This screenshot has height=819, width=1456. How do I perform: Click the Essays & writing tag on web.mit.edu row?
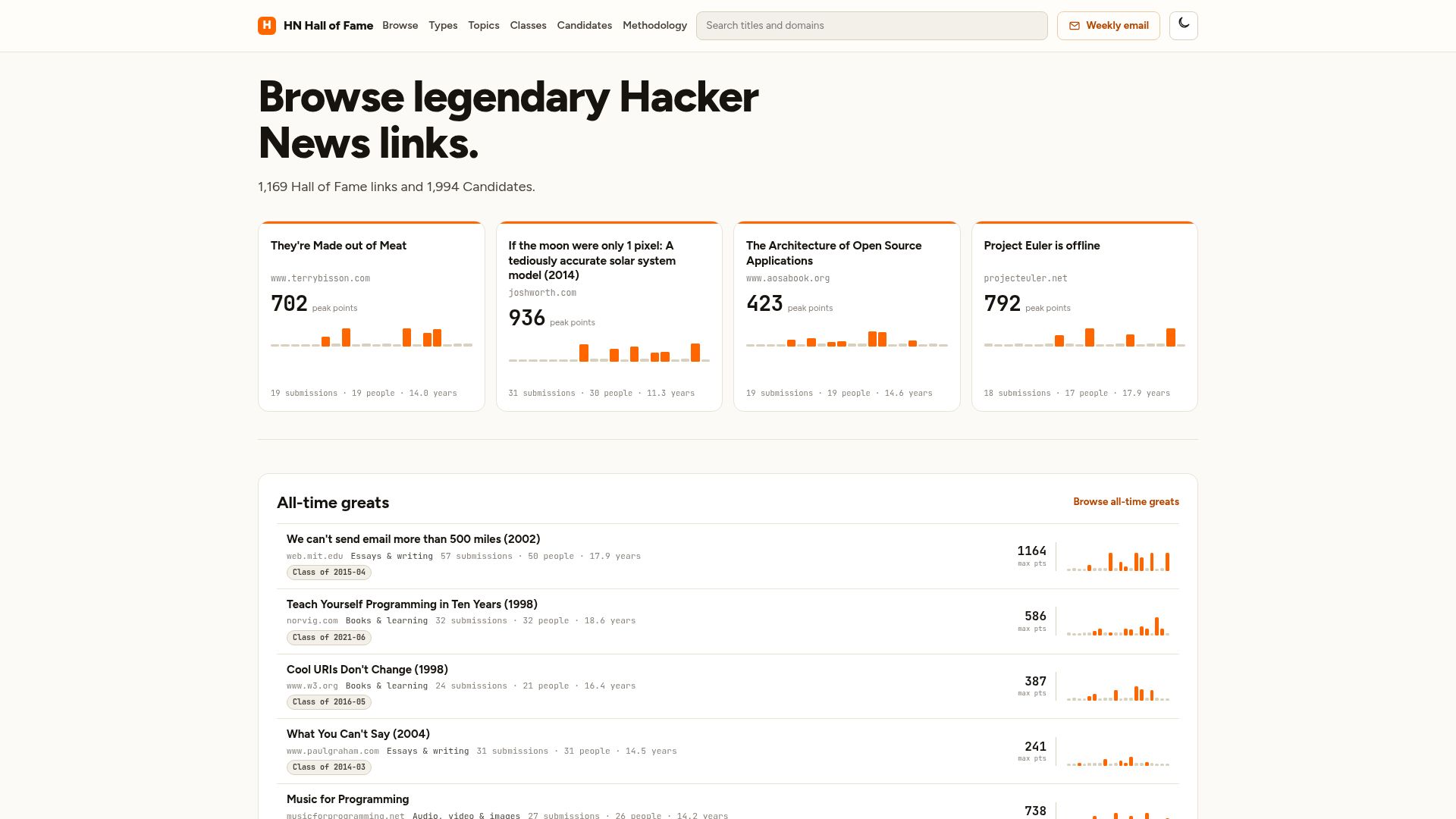pyautogui.click(x=391, y=557)
